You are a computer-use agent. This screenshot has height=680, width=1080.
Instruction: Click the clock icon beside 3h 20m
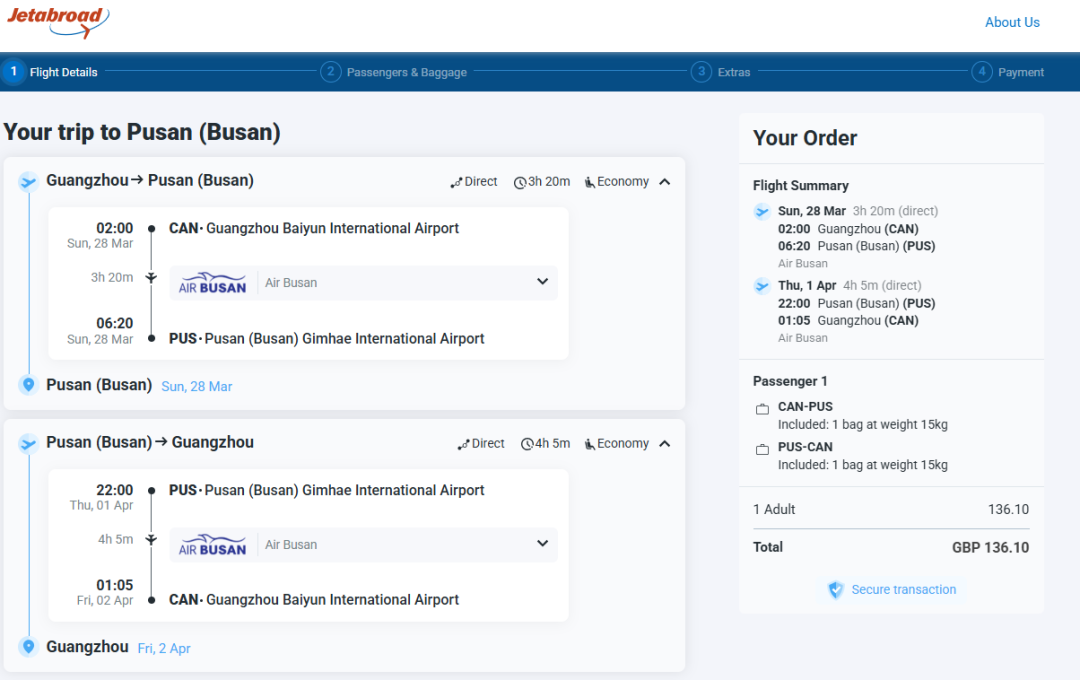[520, 183]
